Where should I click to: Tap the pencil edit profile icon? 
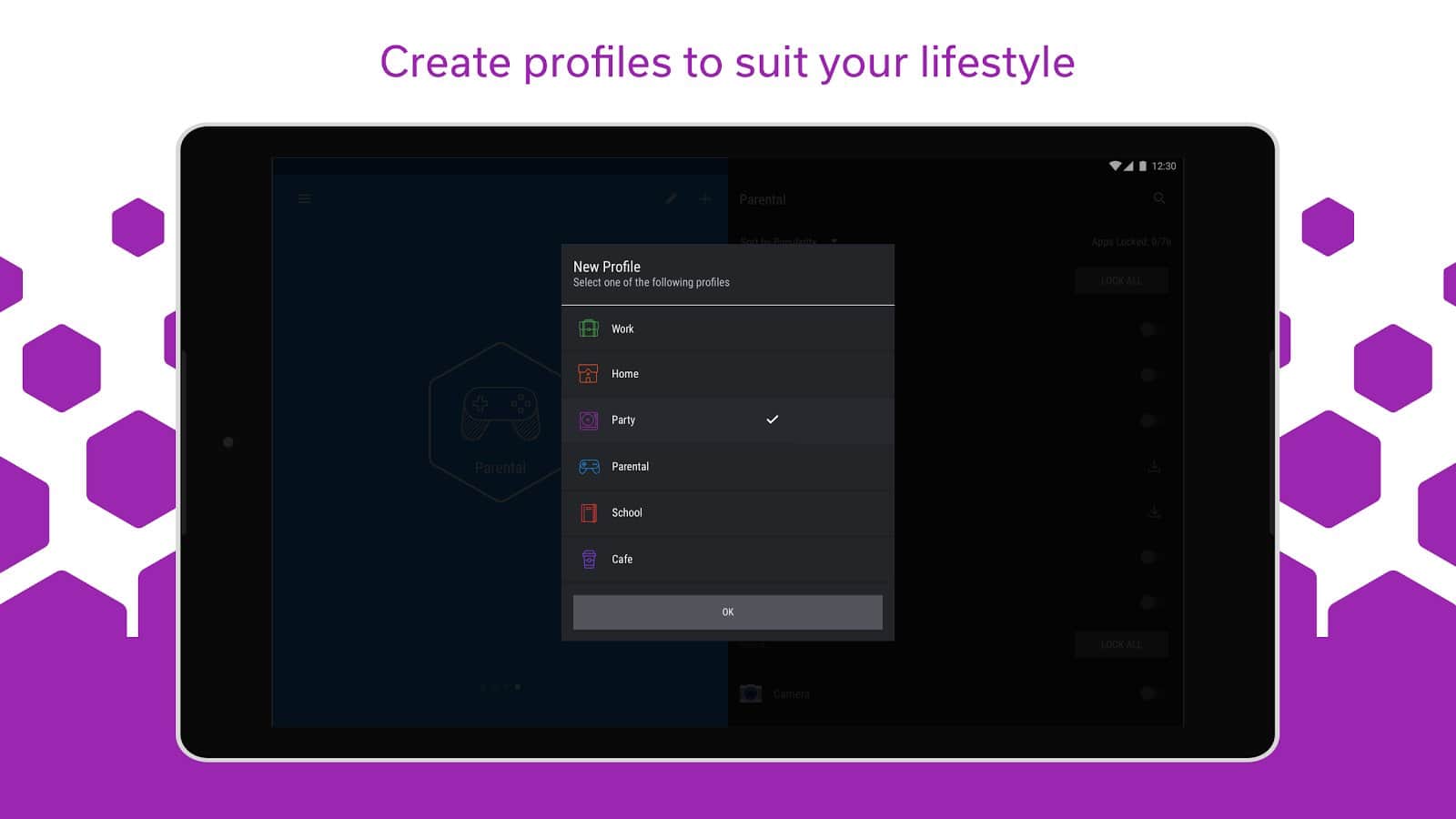[x=672, y=198]
